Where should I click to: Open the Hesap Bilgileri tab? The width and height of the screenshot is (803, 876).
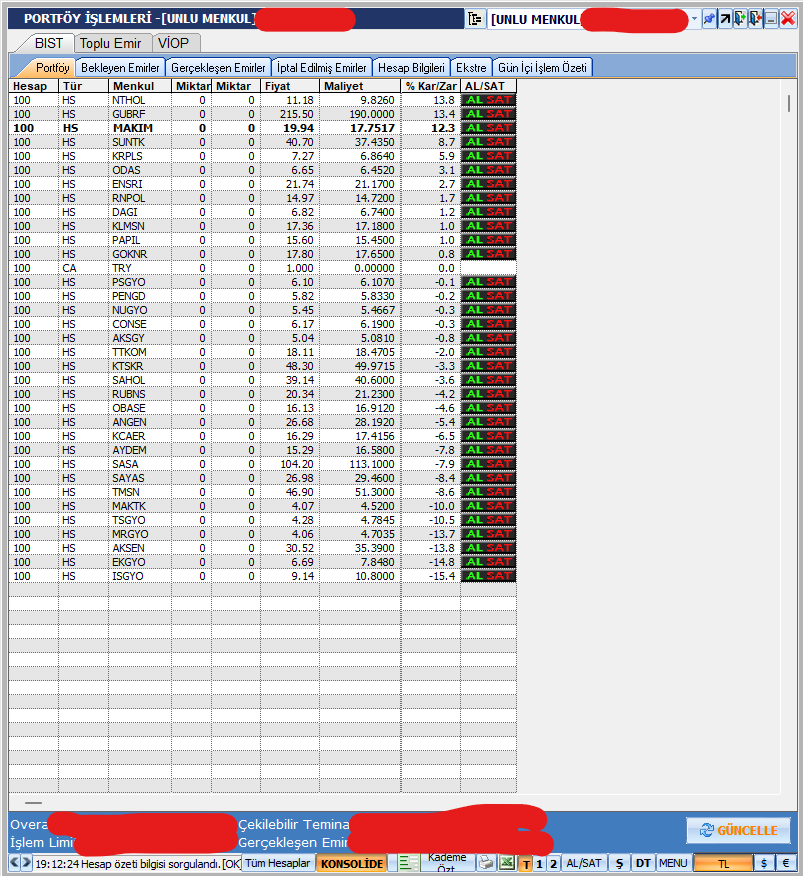point(411,68)
